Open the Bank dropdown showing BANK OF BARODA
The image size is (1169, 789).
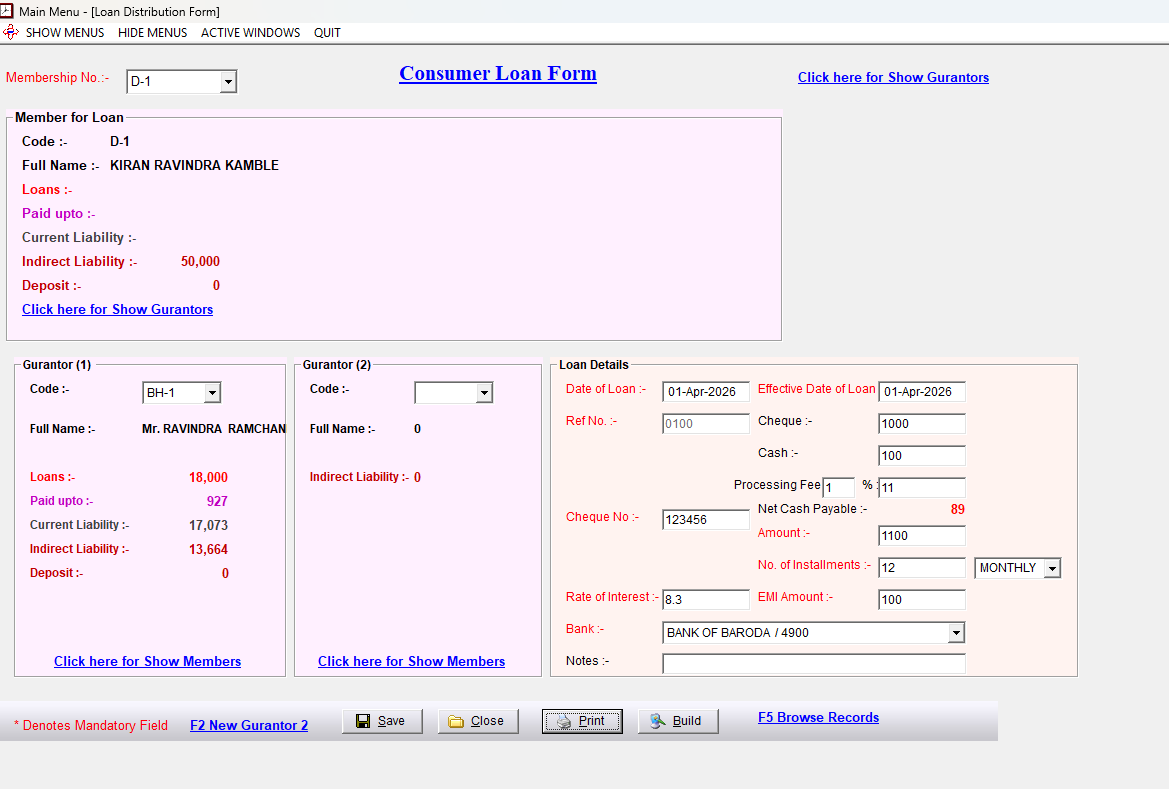956,633
